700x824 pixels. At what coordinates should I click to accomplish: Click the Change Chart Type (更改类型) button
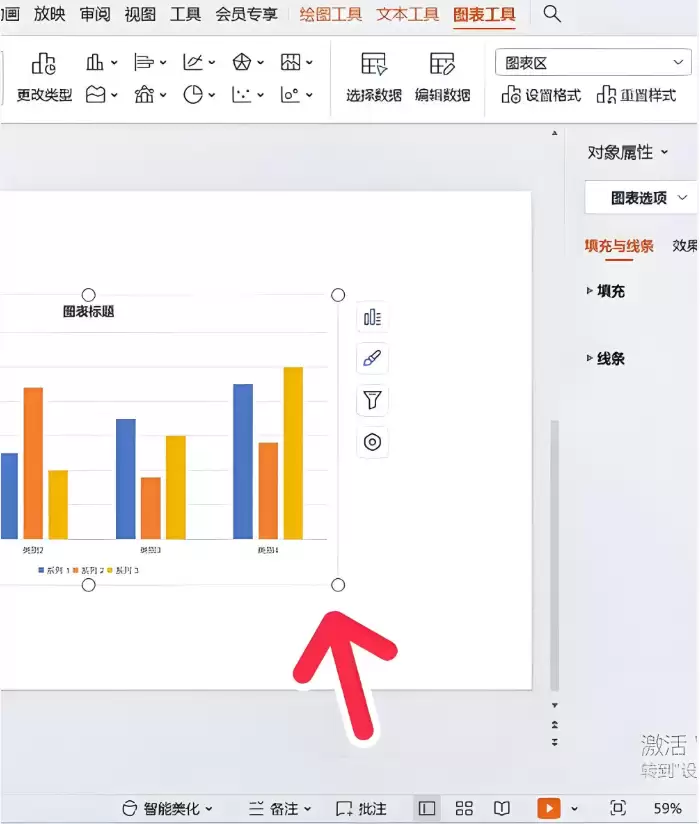(44, 78)
